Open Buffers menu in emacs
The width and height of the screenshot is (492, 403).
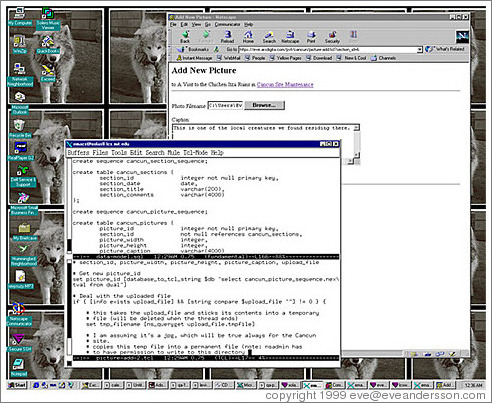point(78,153)
